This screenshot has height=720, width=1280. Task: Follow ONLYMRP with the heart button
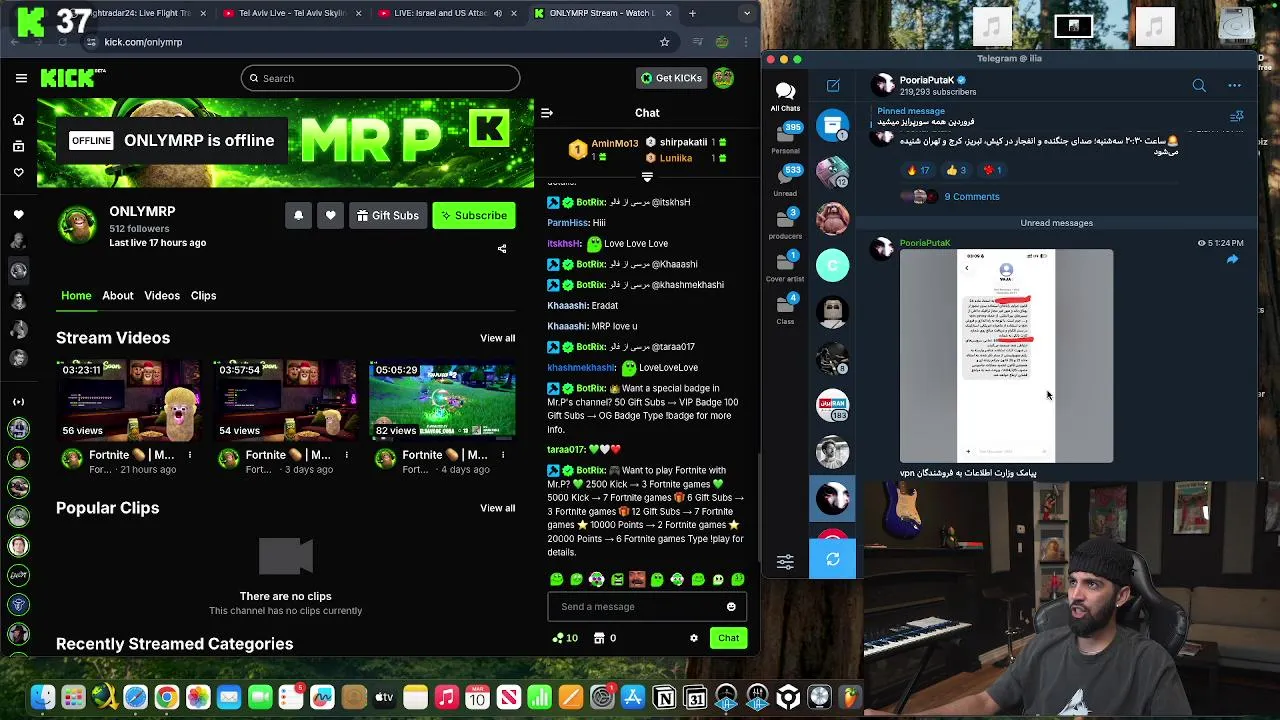coord(330,215)
